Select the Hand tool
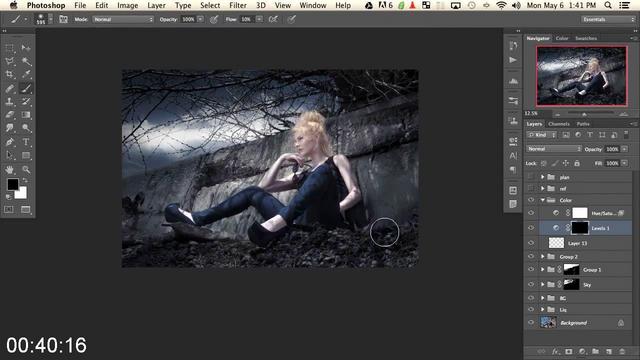640x360 pixels. point(9,169)
